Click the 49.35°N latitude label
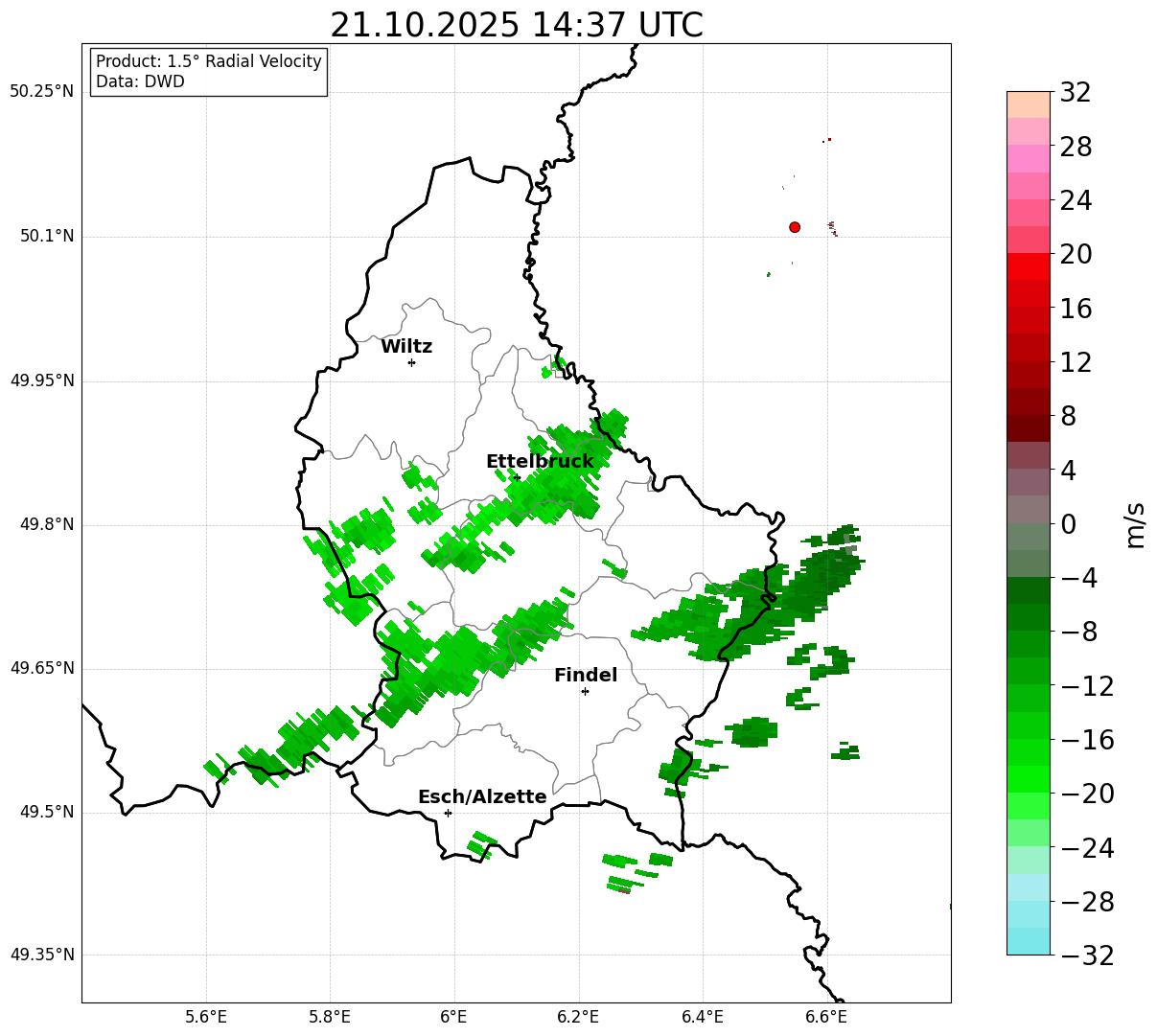 (42, 955)
